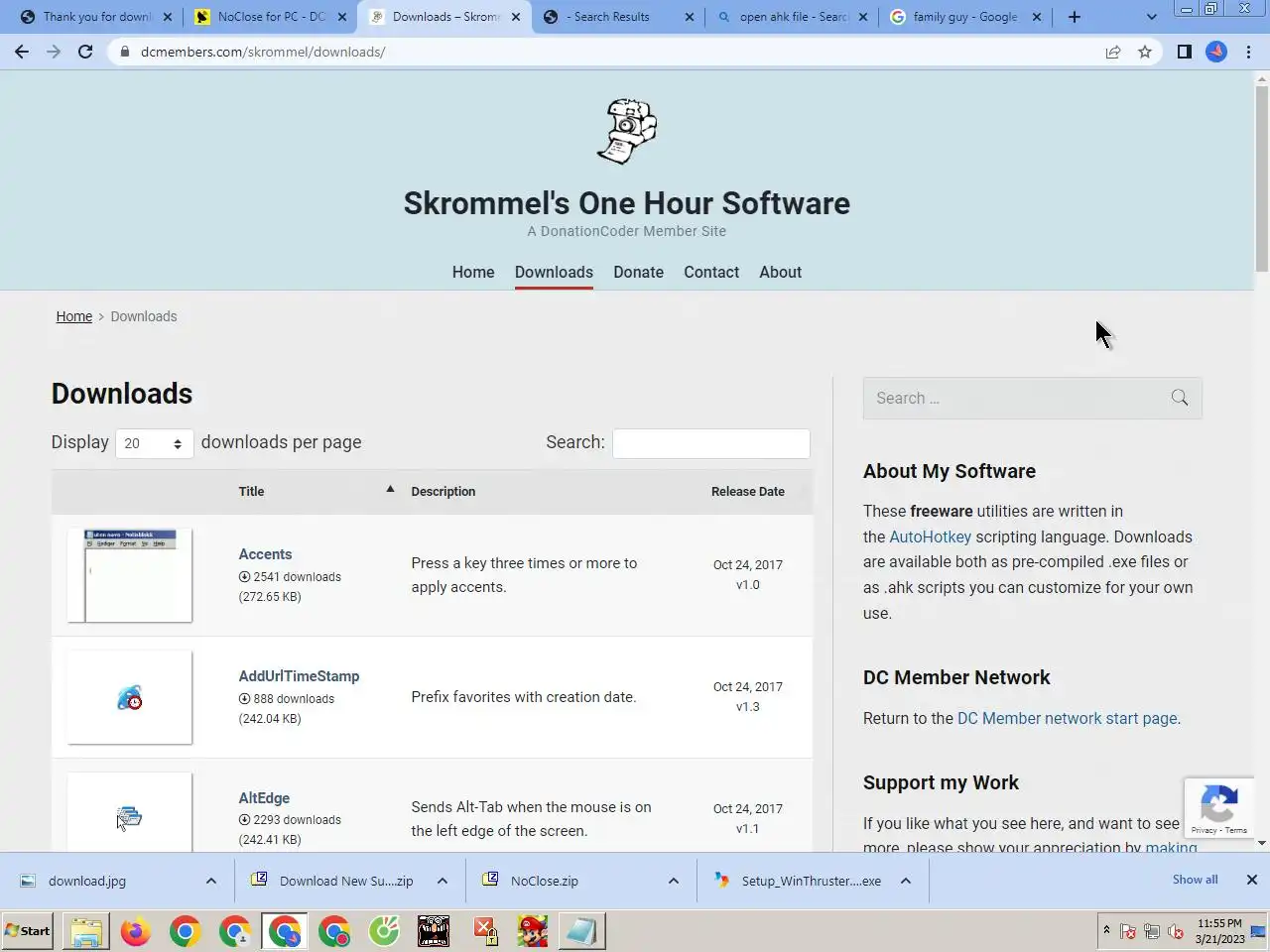
Task: Expand download.jpg download options chevron
Action: pos(211,881)
